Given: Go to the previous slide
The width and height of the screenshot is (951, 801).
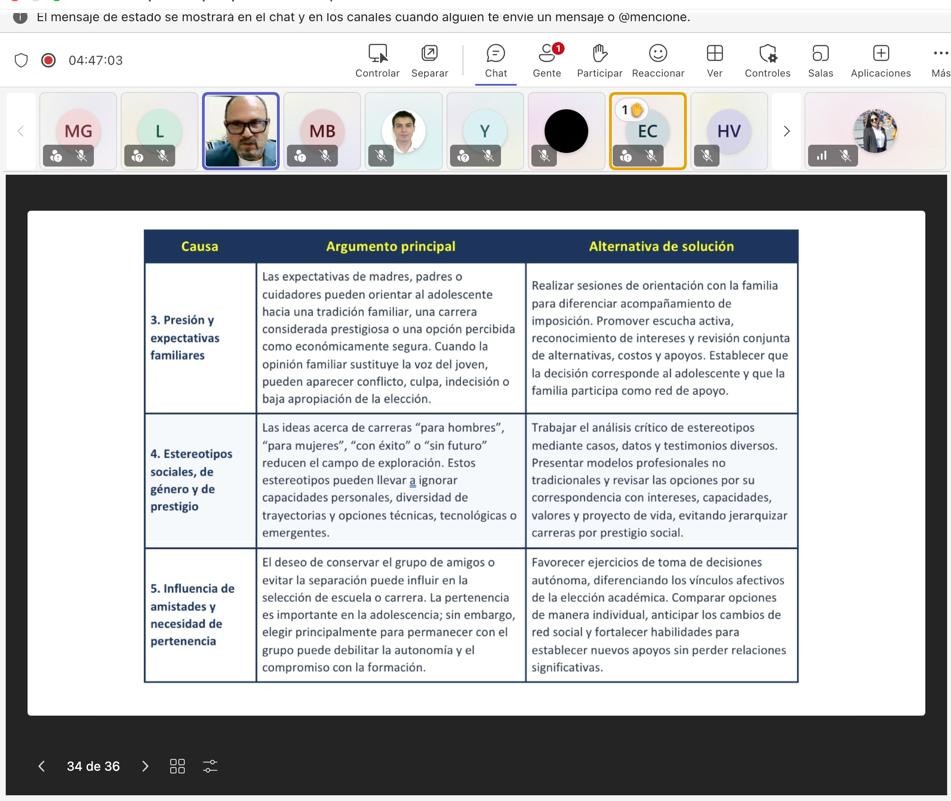Looking at the screenshot, I should click(41, 766).
